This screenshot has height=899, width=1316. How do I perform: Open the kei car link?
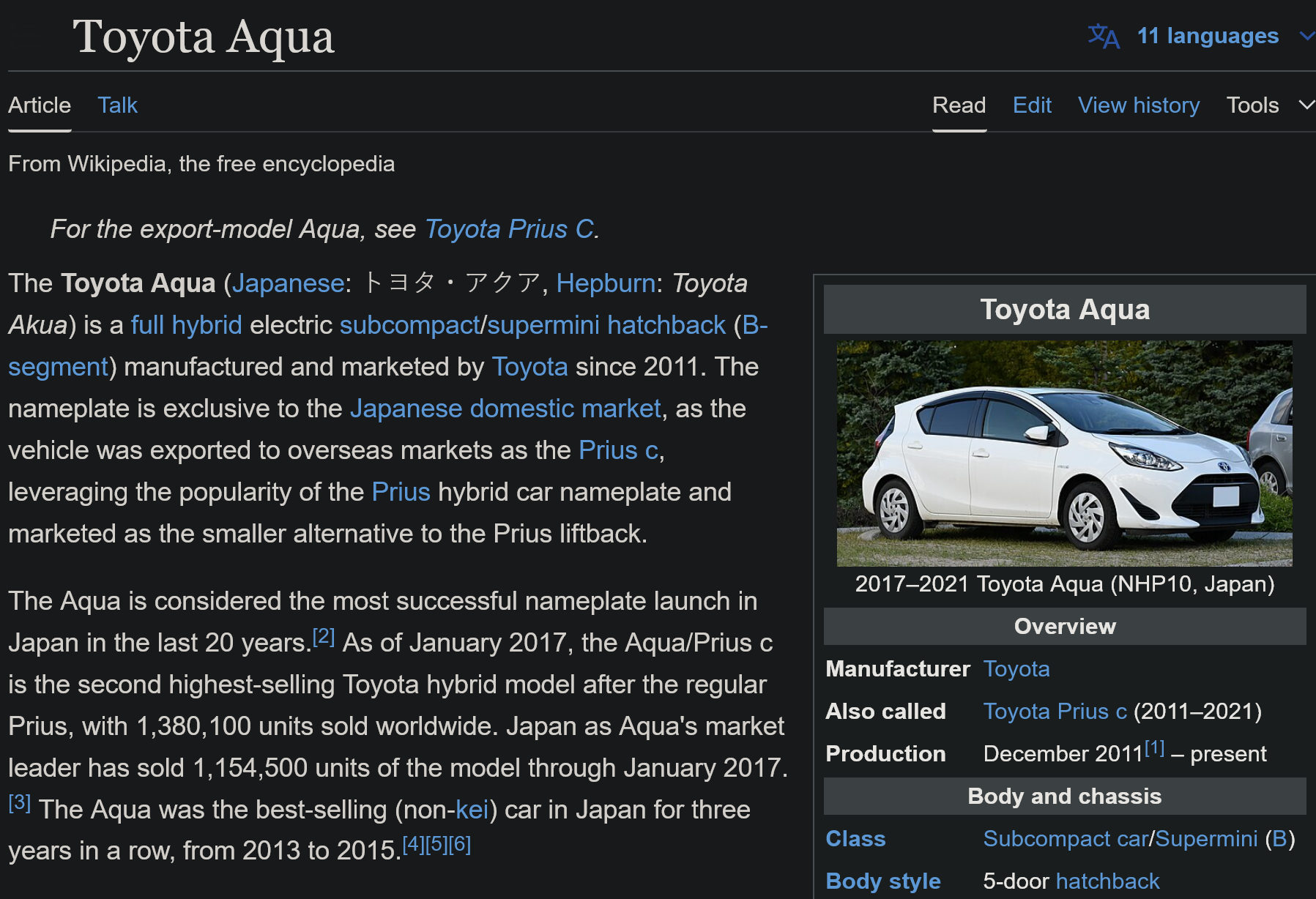click(472, 810)
